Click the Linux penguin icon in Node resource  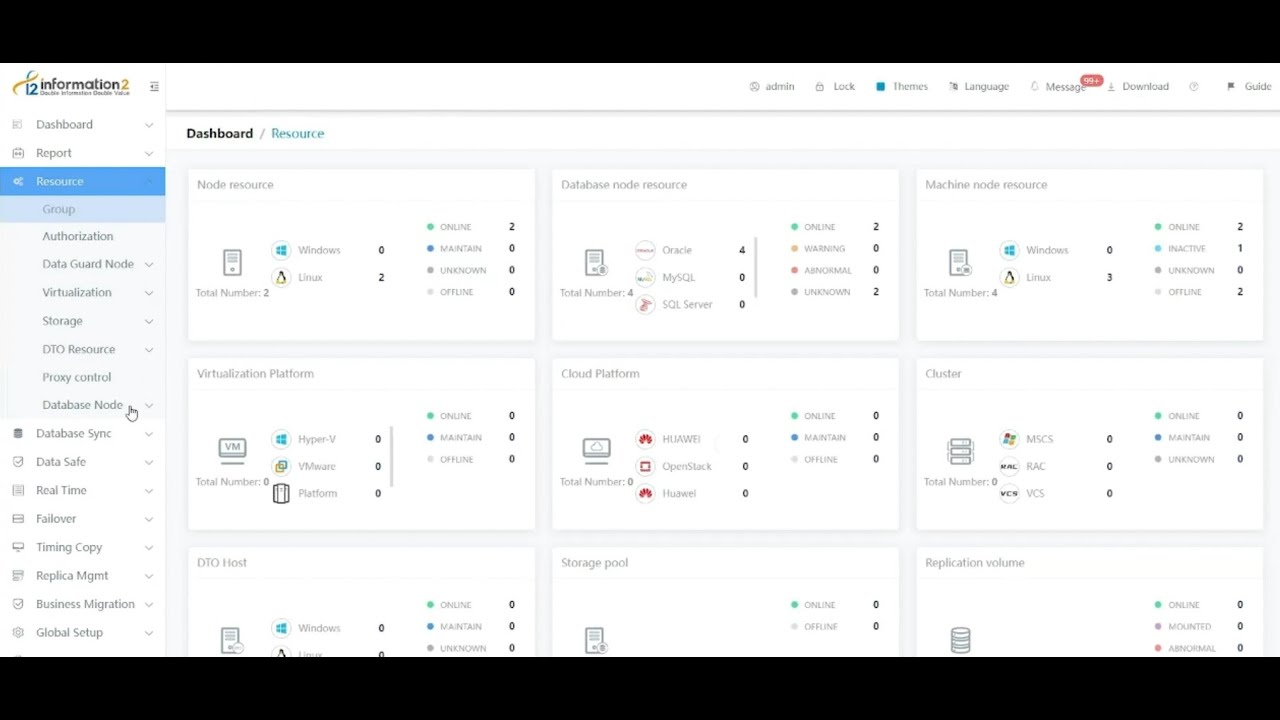pyautogui.click(x=281, y=277)
